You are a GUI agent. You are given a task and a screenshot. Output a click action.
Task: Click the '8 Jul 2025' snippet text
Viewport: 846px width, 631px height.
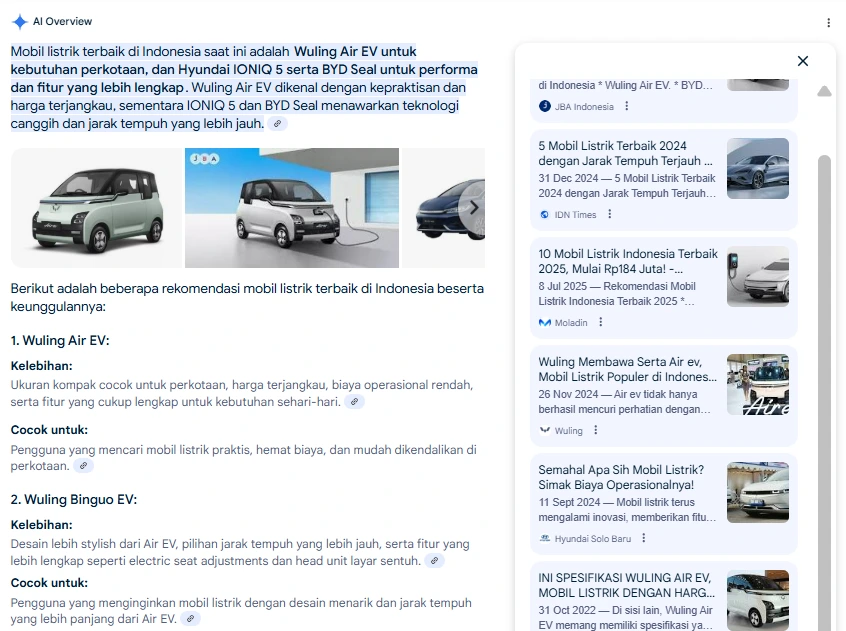click(617, 293)
